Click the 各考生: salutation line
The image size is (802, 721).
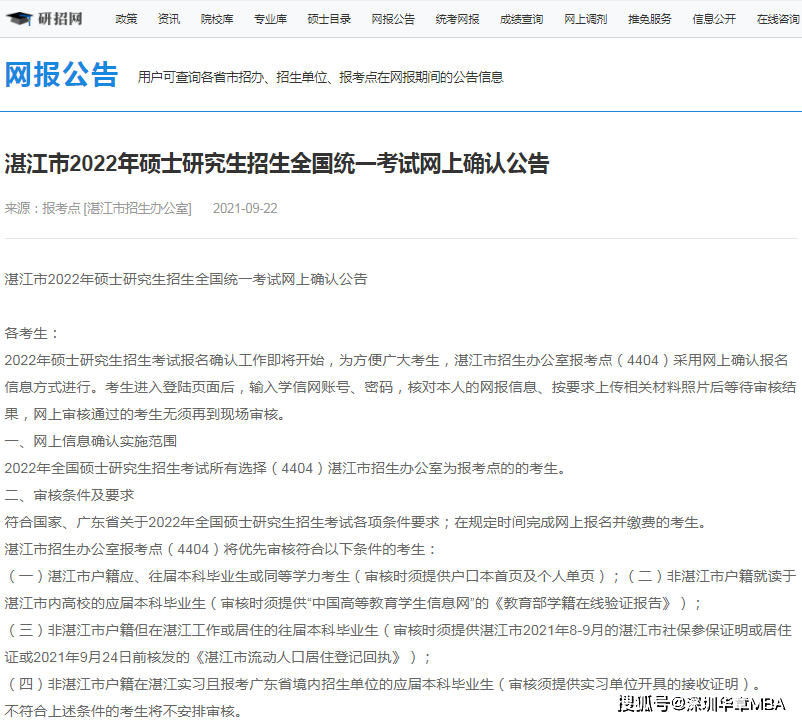click(33, 333)
